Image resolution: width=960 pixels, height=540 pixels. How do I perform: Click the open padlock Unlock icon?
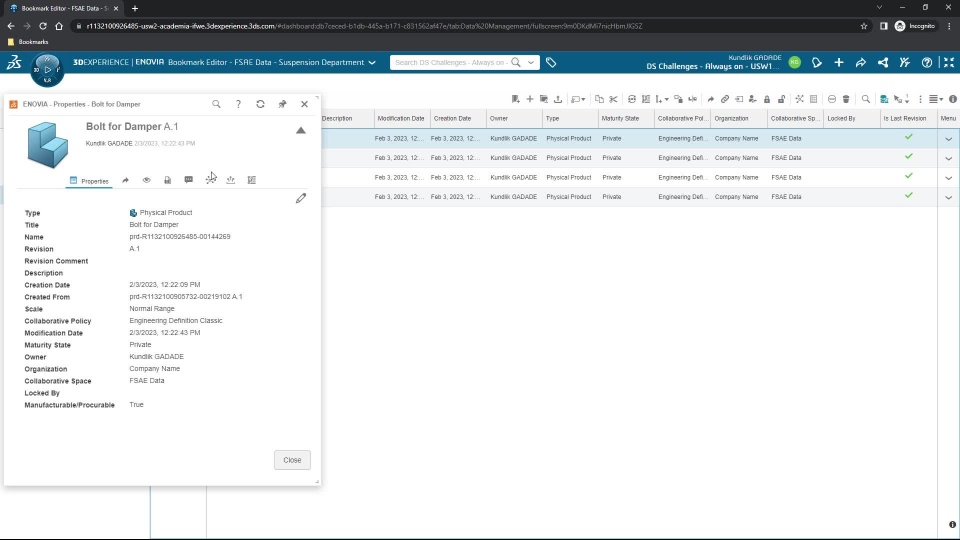[781, 99]
